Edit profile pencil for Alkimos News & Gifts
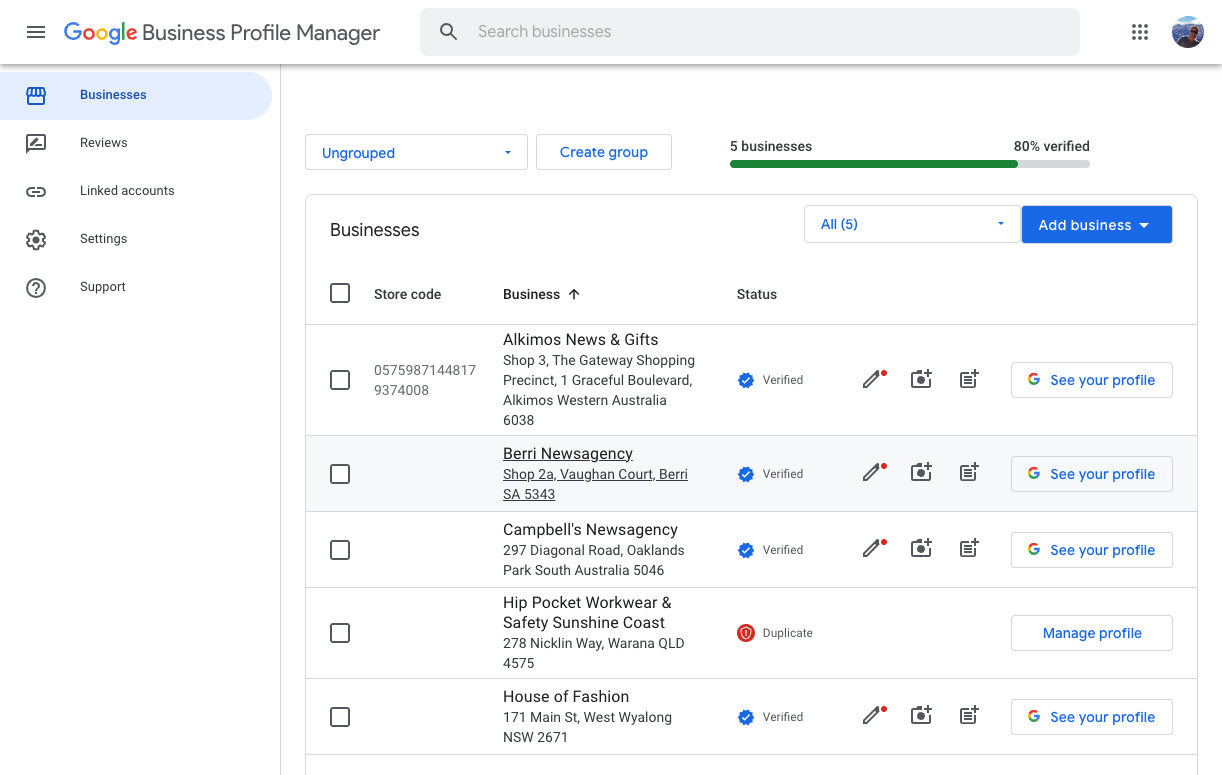Image resolution: width=1222 pixels, height=775 pixels. [874, 380]
